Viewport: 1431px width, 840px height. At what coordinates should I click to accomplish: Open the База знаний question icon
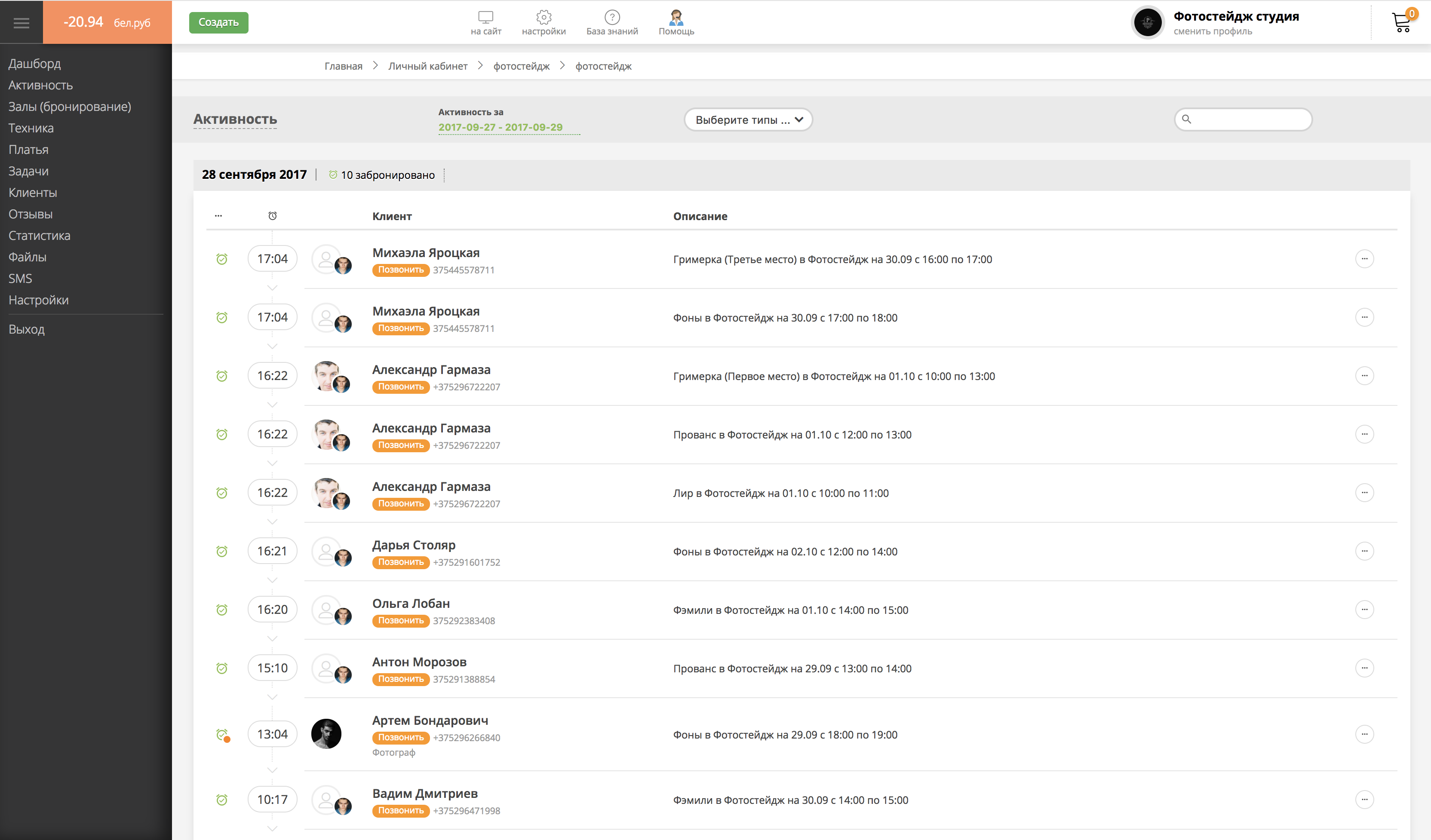[x=611, y=17]
